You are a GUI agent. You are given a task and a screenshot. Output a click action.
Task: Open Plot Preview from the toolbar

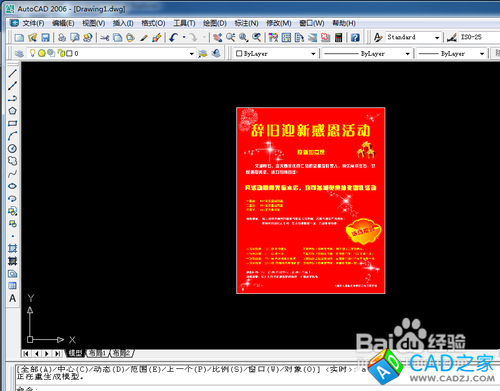75,37
